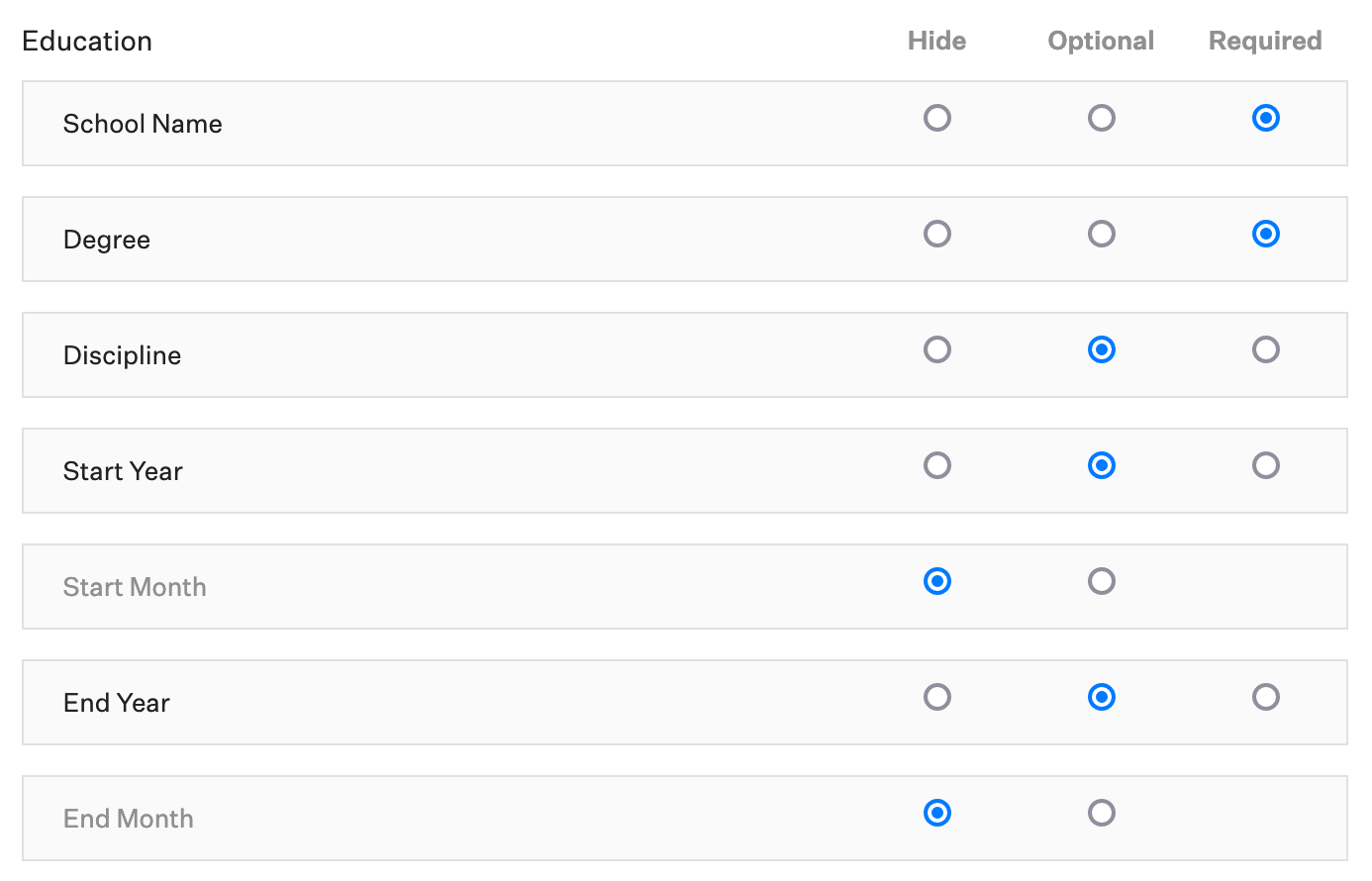Keep Discipline as Optional
Screen dimensions: 1372x881
click(1101, 349)
